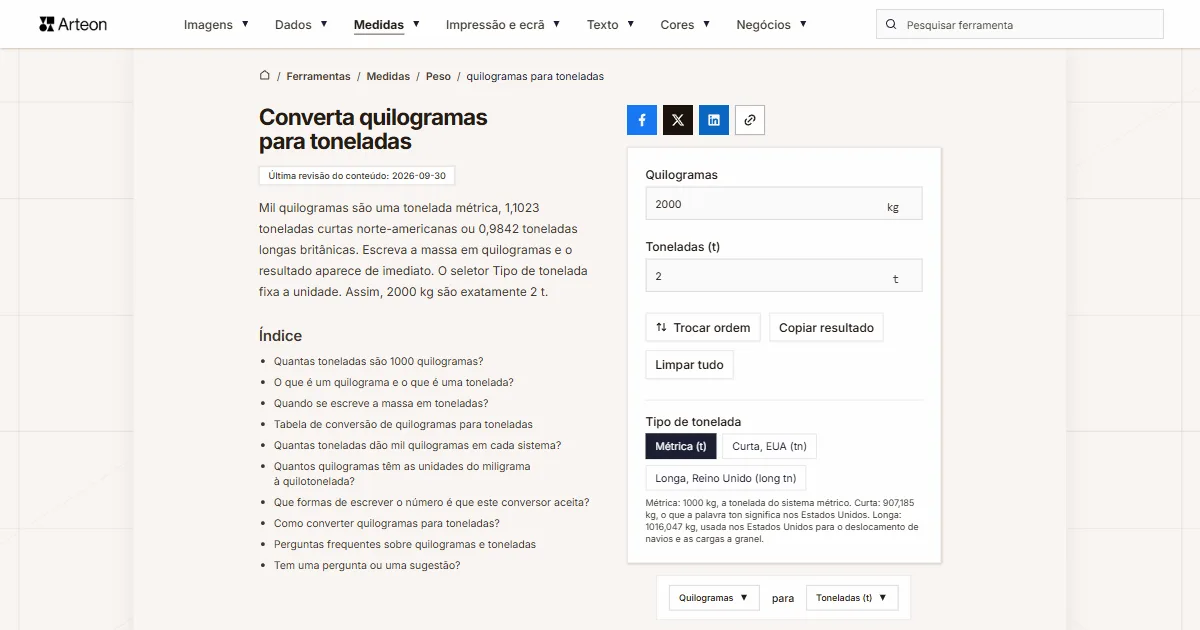Go to Quantas toneladas são 1000 quilogramas?
This screenshot has height=630, width=1200.
(379, 361)
